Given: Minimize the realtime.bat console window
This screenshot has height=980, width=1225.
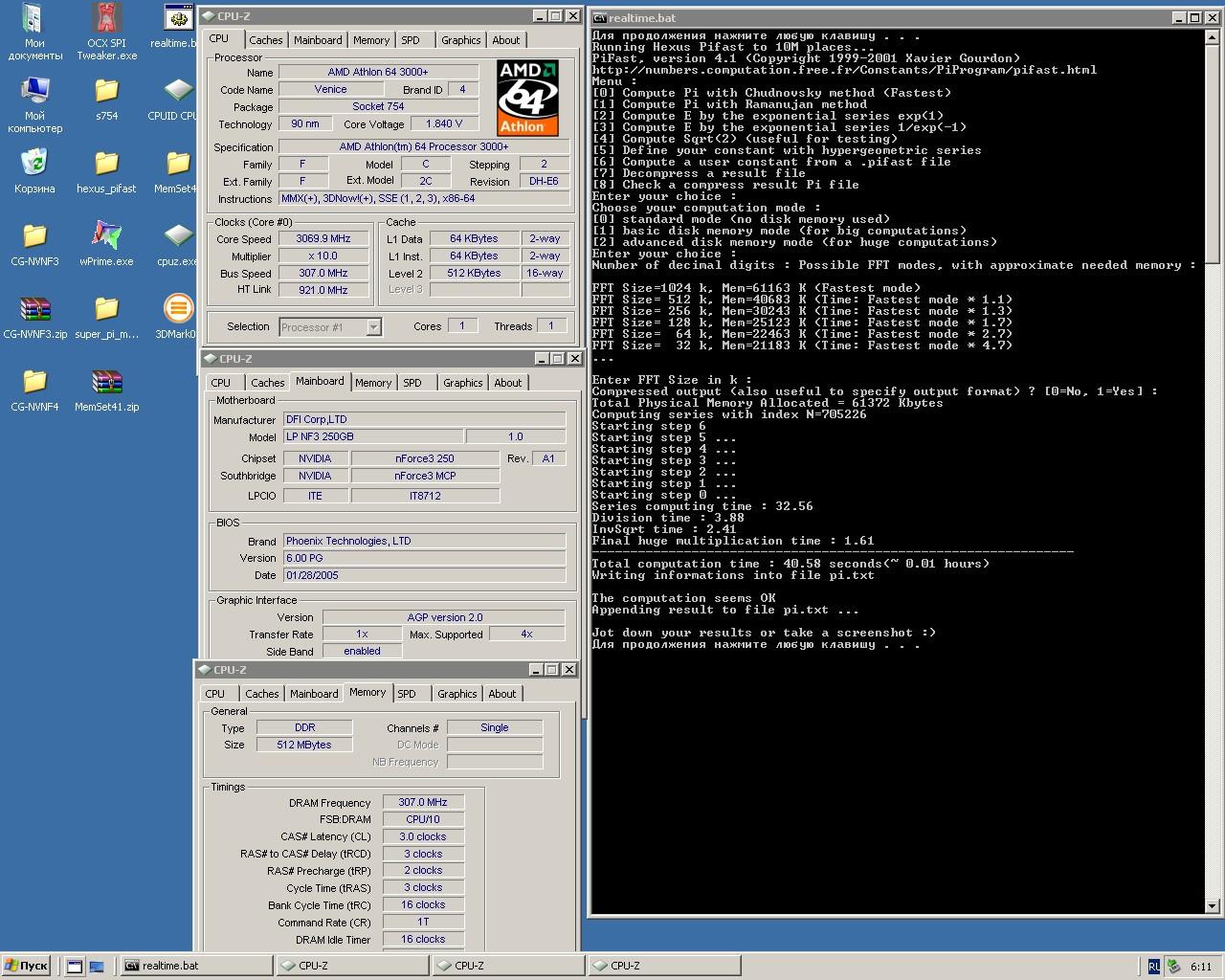Looking at the screenshot, I should pos(1180,17).
